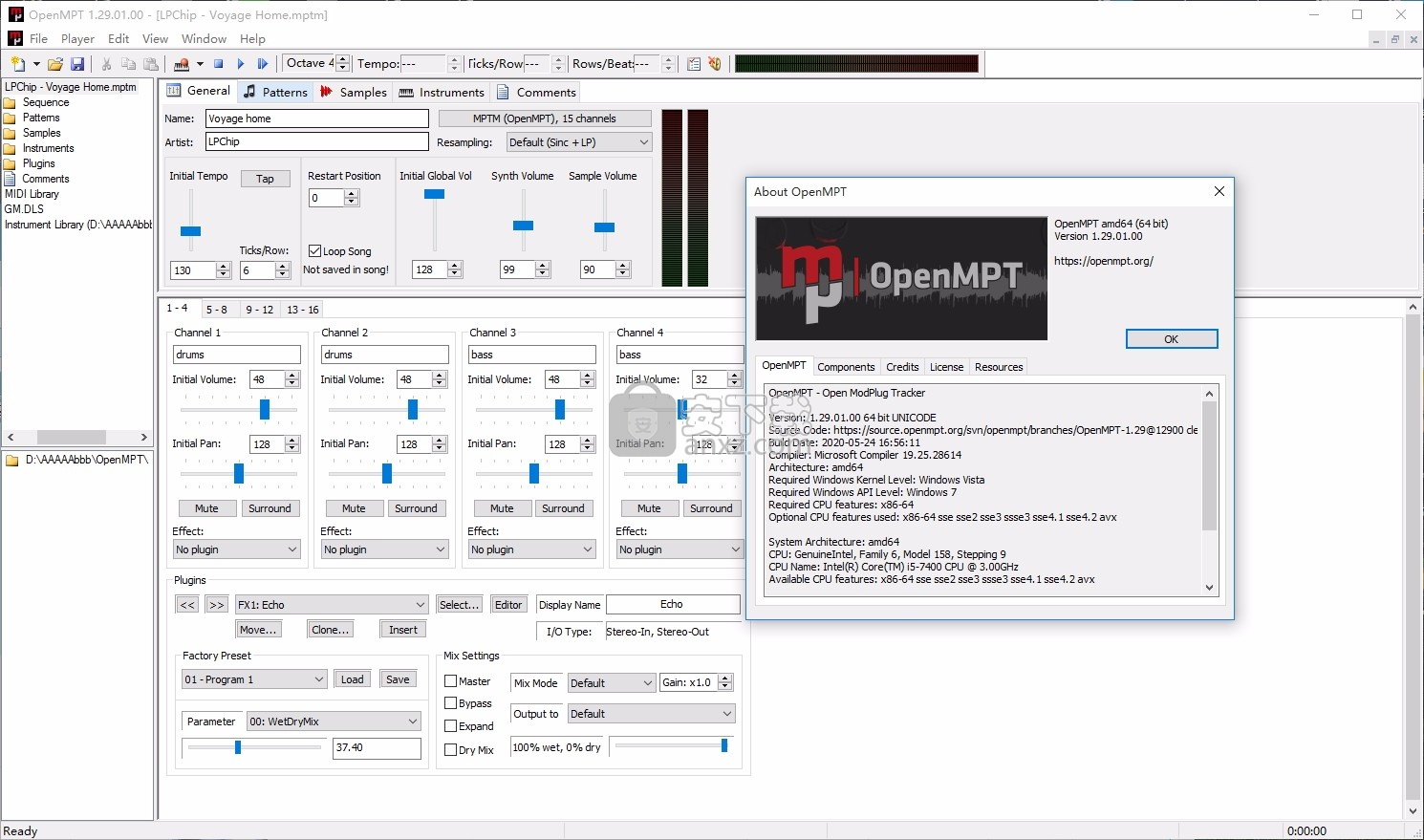Image resolution: width=1424 pixels, height=840 pixels.
Task: Click the OpenMPT logo banner image
Action: 901,278
